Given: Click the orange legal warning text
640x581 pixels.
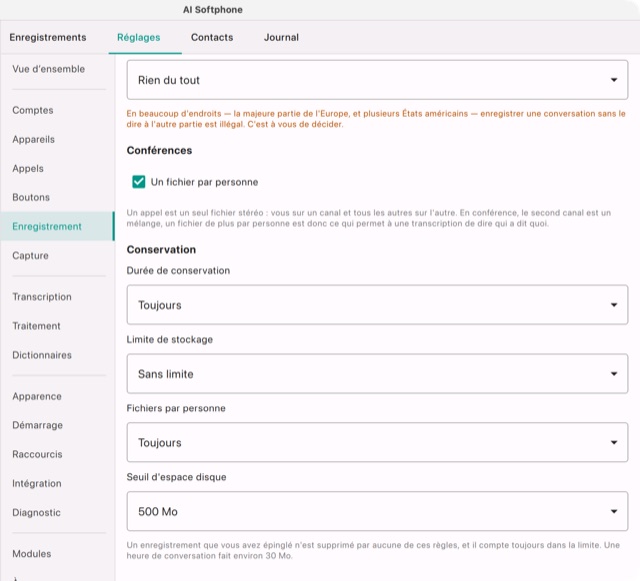Looking at the screenshot, I should pos(376,119).
